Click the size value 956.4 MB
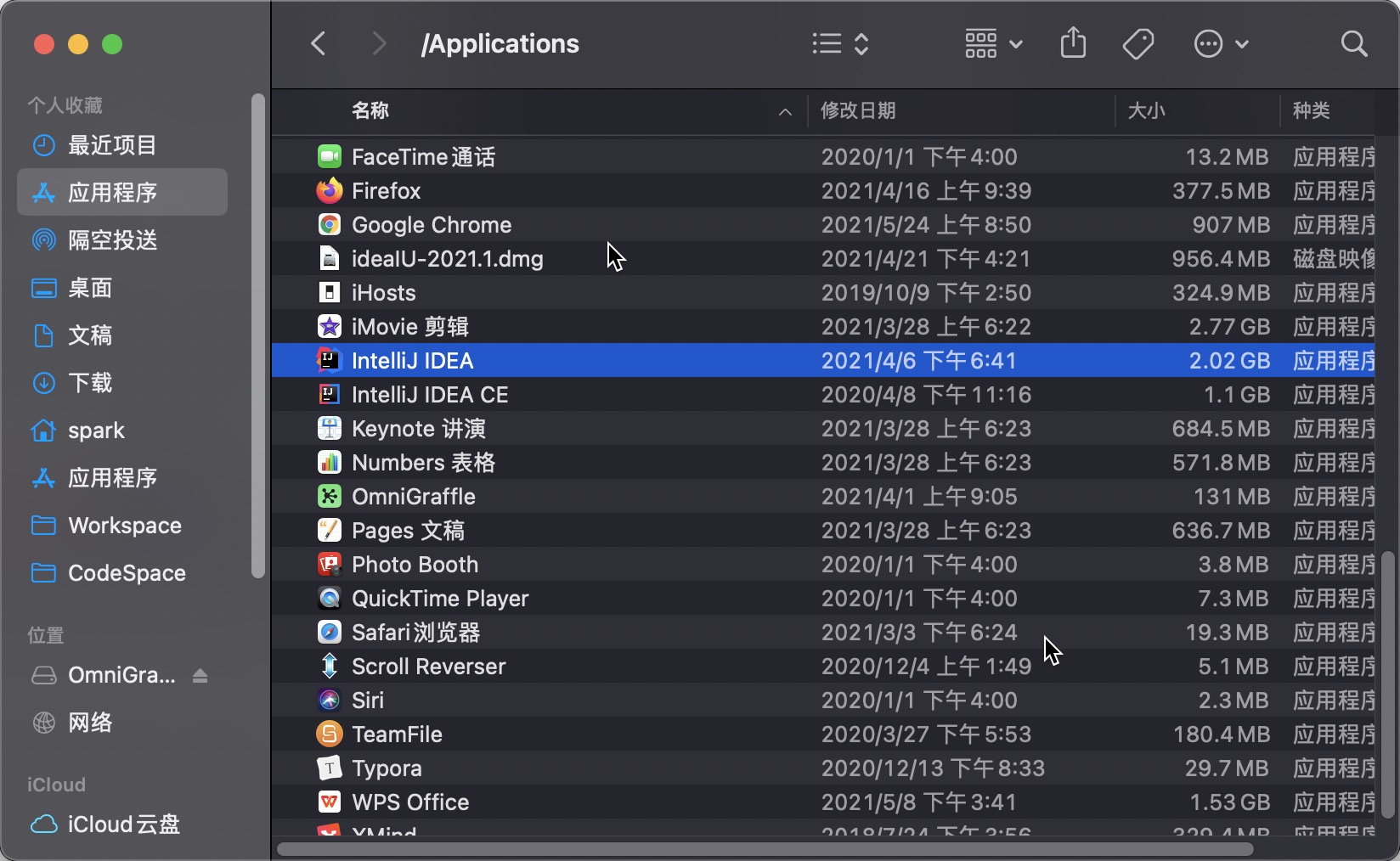Image resolution: width=1400 pixels, height=861 pixels. point(1221,259)
